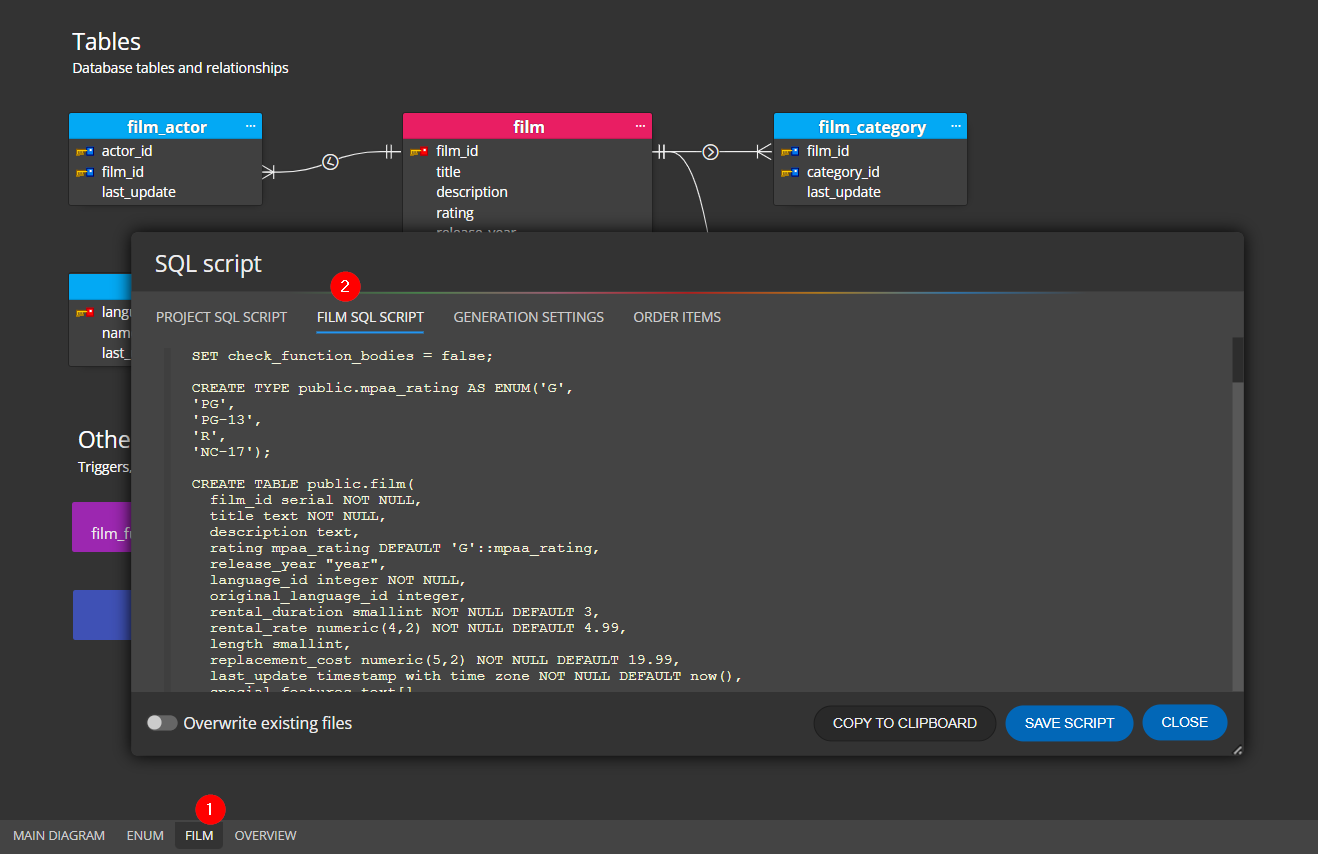Click Copy to Clipboard button
Image resolution: width=1318 pixels, height=854 pixels.
[x=904, y=723]
